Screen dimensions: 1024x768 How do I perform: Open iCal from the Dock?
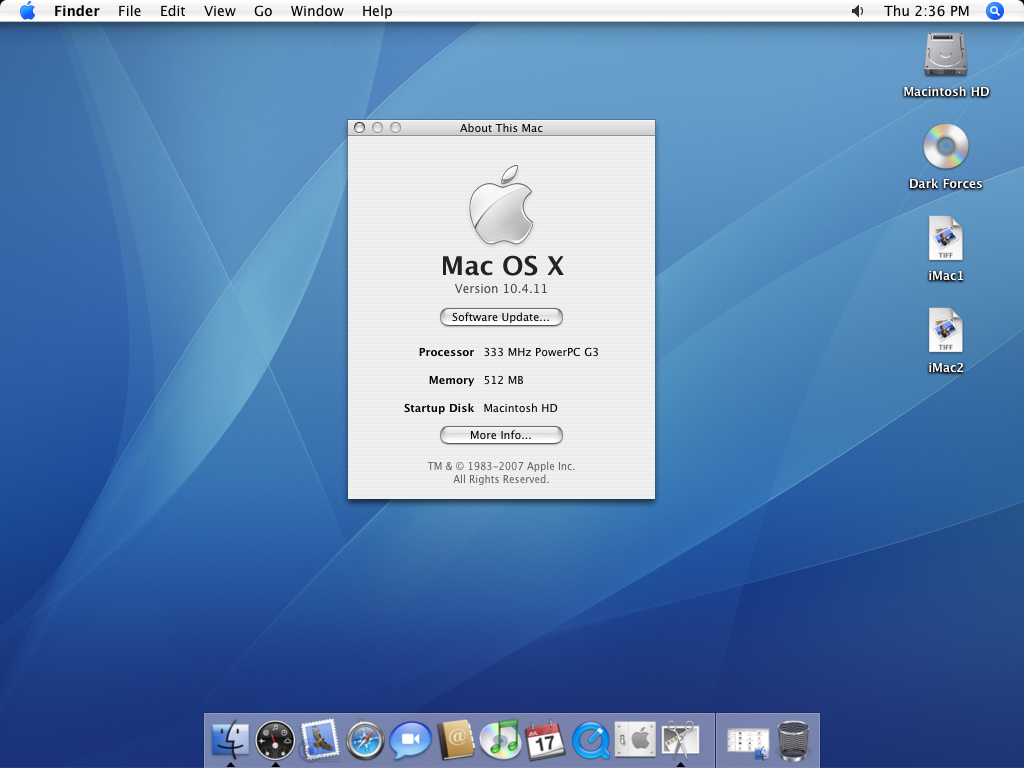pyautogui.click(x=545, y=741)
